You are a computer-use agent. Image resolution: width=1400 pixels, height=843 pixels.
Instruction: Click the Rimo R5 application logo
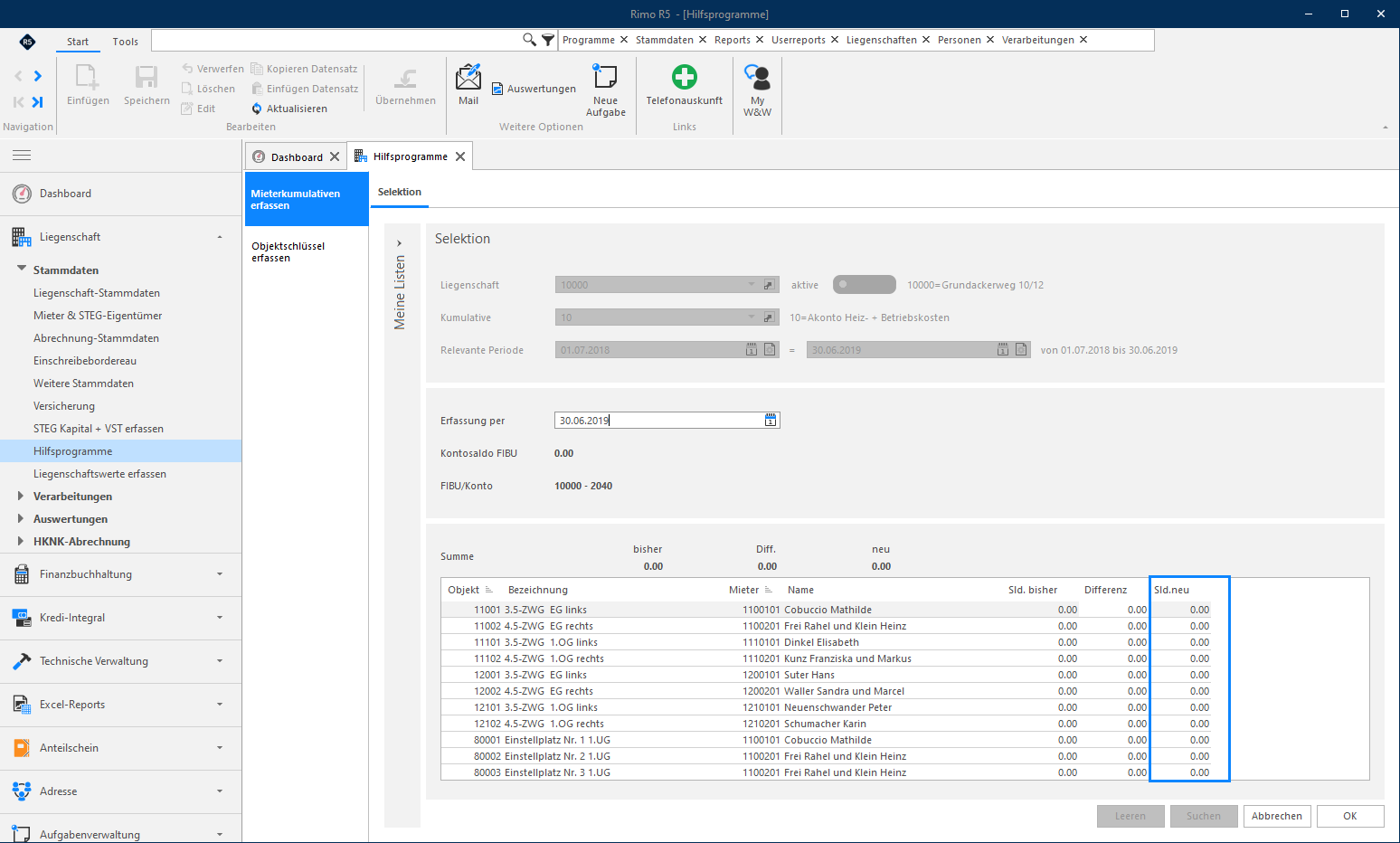pos(27,42)
